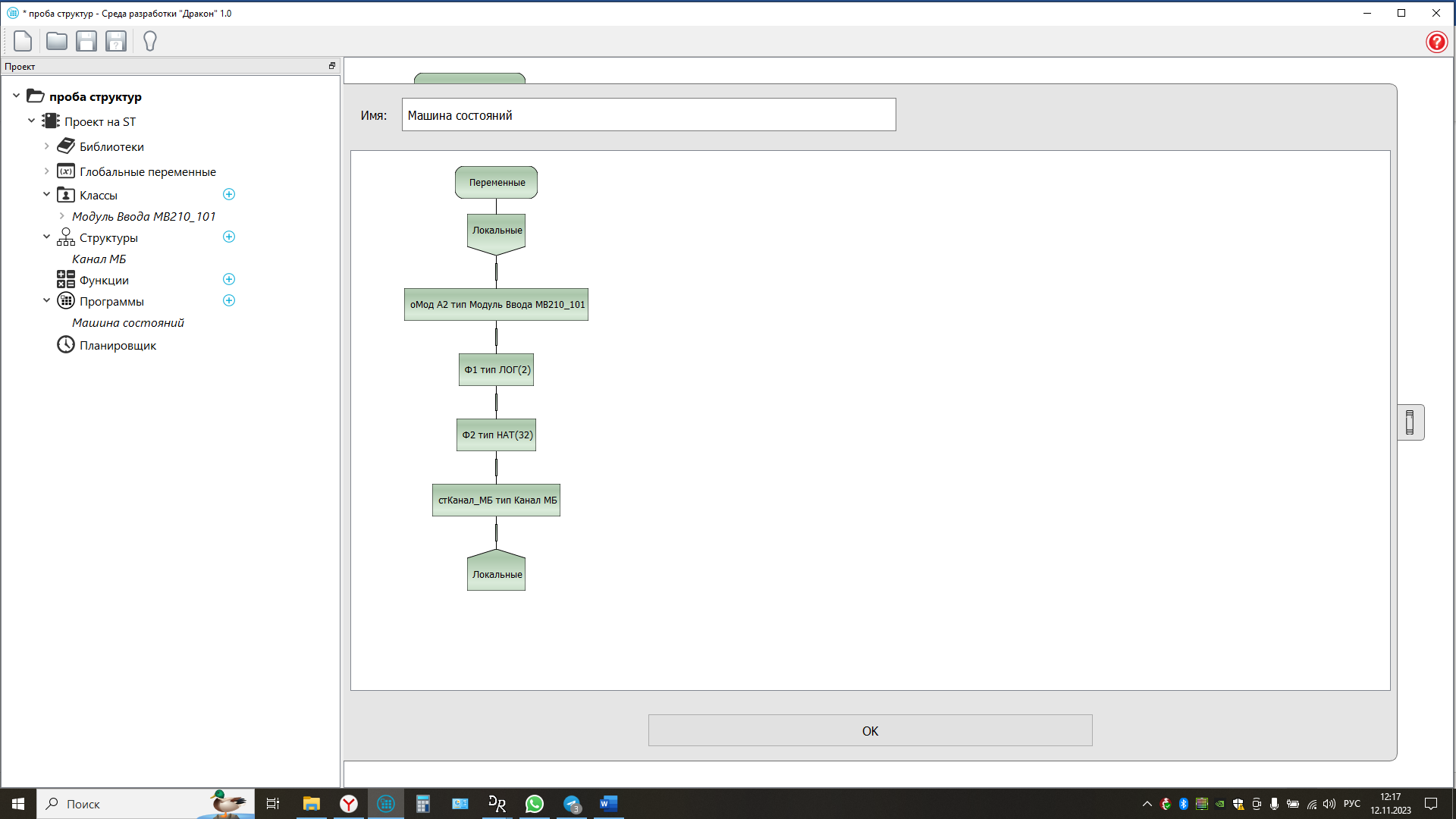Click the new file toolbar icon
This screenshot has width=1456, height=819.
(x=23, y=41)
